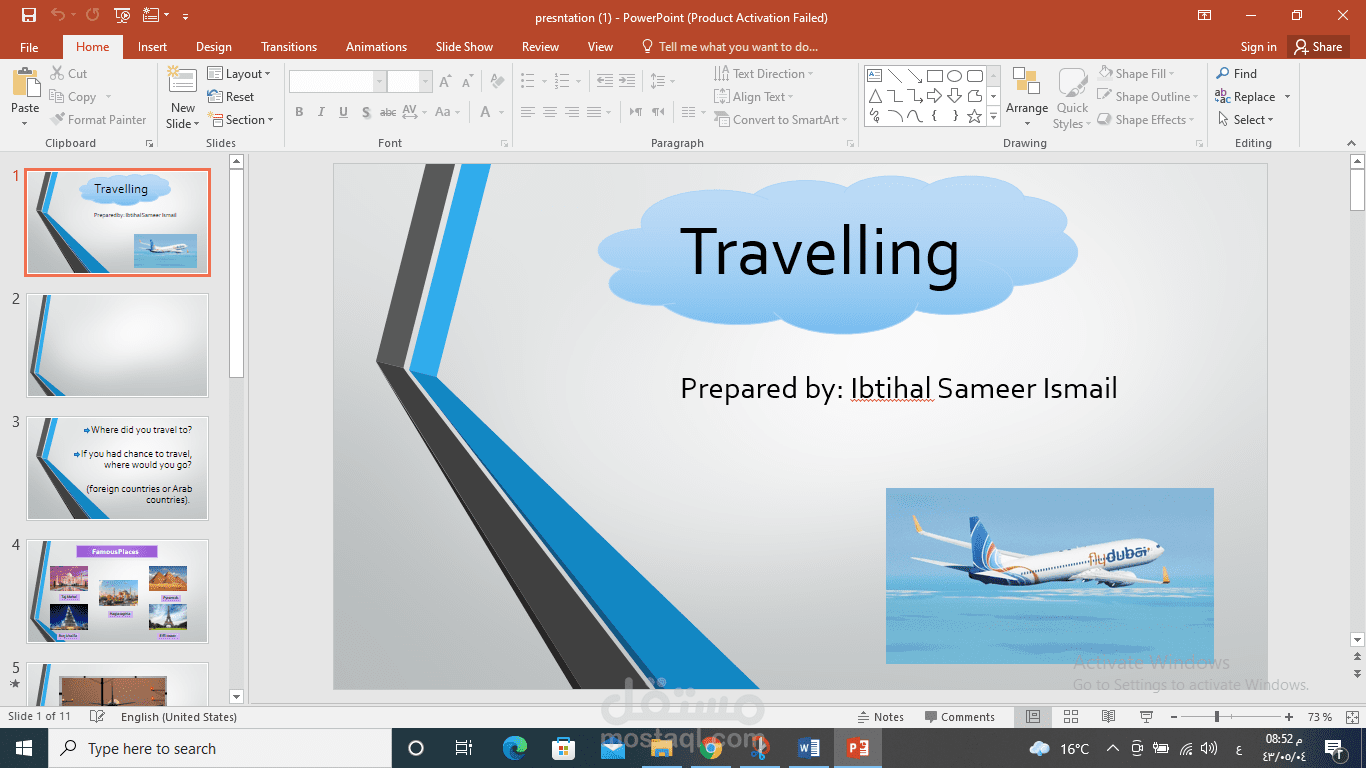Viewport: 1366px width, 768px height.
Task: Open Microsoft Edge from taskbar
Action: (x=515, y=748)
